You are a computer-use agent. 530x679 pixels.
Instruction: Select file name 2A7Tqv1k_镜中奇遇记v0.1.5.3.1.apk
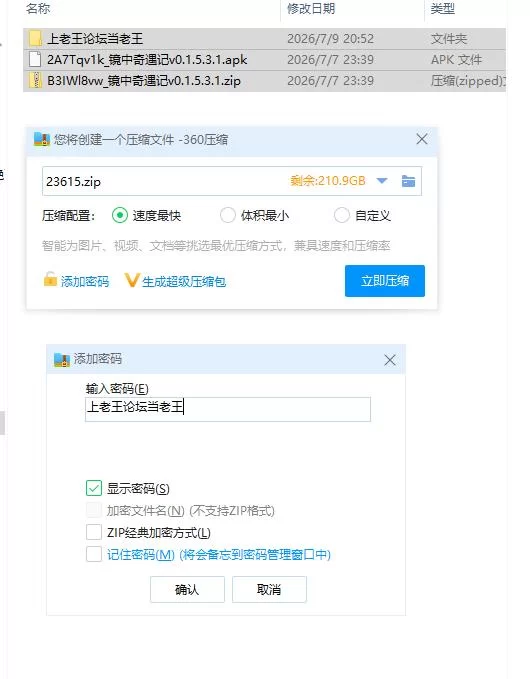pyautogui.click(x=147, y=60)
